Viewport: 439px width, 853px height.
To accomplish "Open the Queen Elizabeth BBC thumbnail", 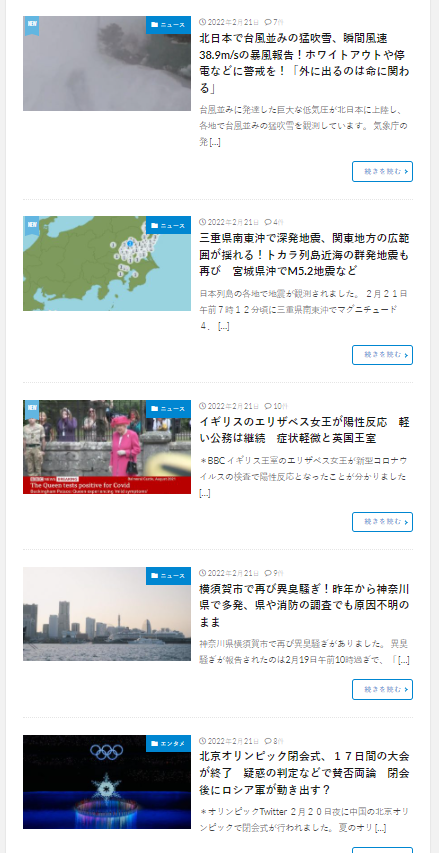I will coord(107,447).
